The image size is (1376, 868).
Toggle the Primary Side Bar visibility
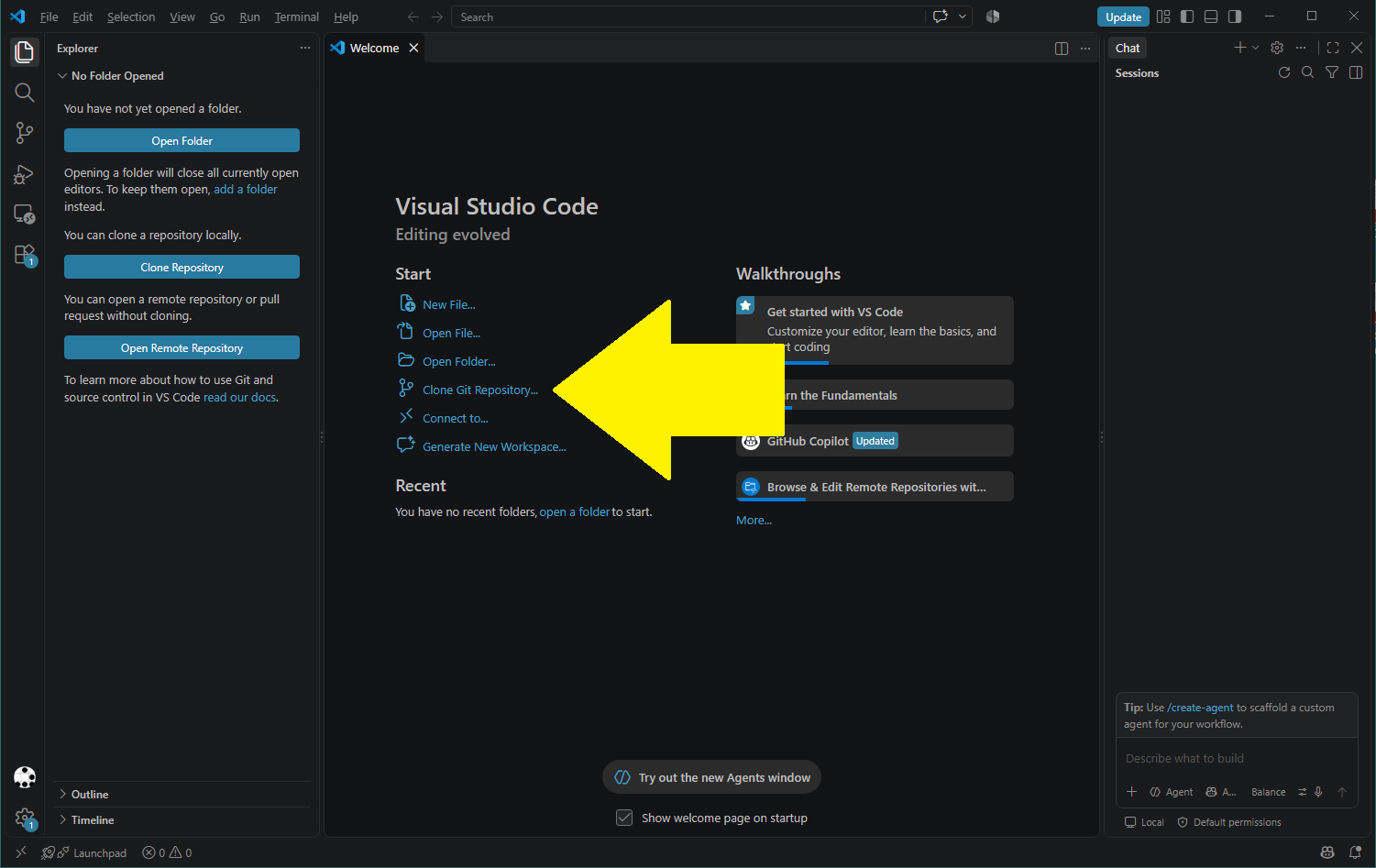pyautogui.click(x=1187, y=16)
